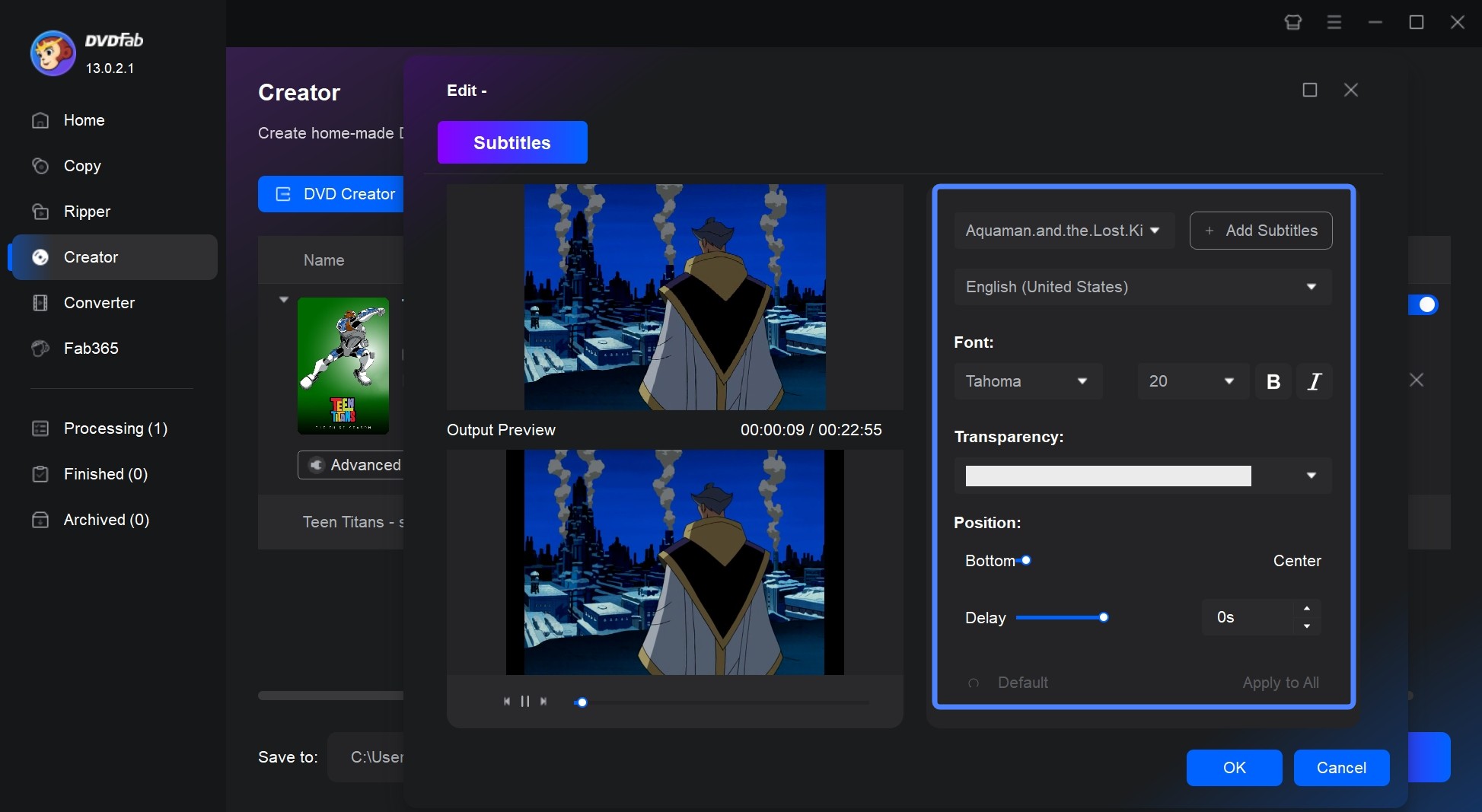The image size is (1482, 812).
Task: Skip to previous frame in preview
Action: pyautogui.click(x=507, y=702)
